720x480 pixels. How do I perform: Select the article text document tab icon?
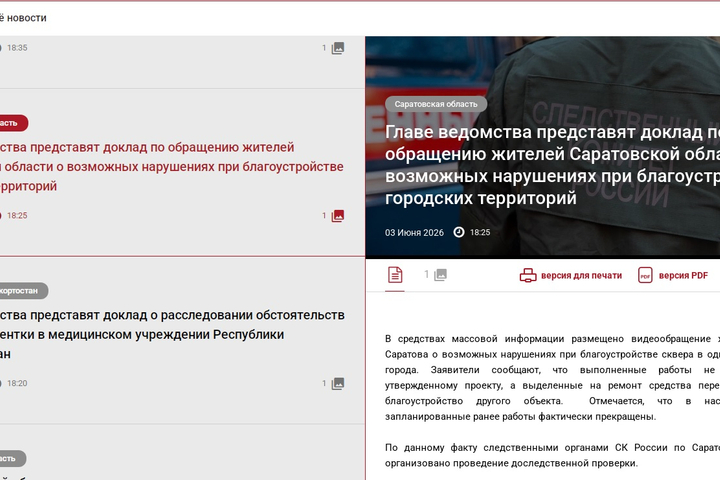coord(395,275)
